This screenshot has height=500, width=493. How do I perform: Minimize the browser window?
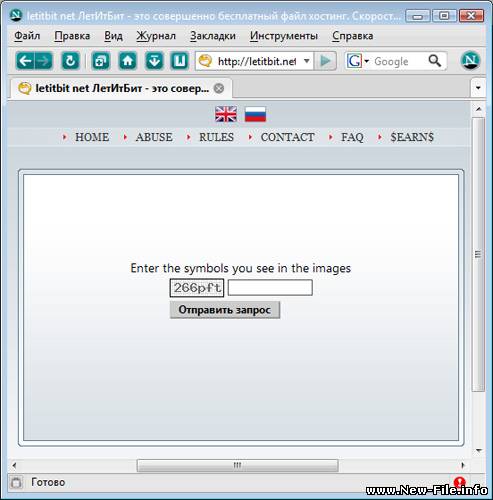418,16
